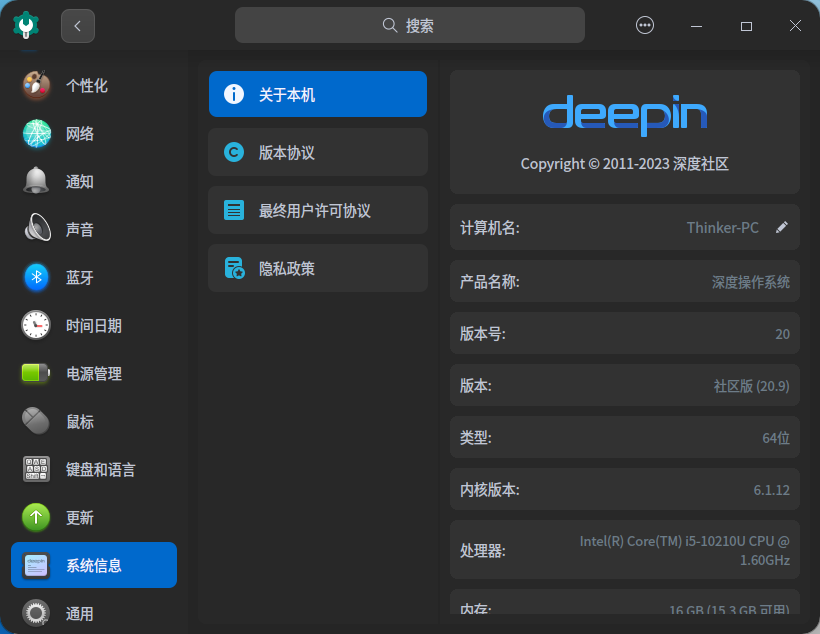The image size is (820, 634).
Task: Open the Sound speaker icon
Action: [37, 228]
